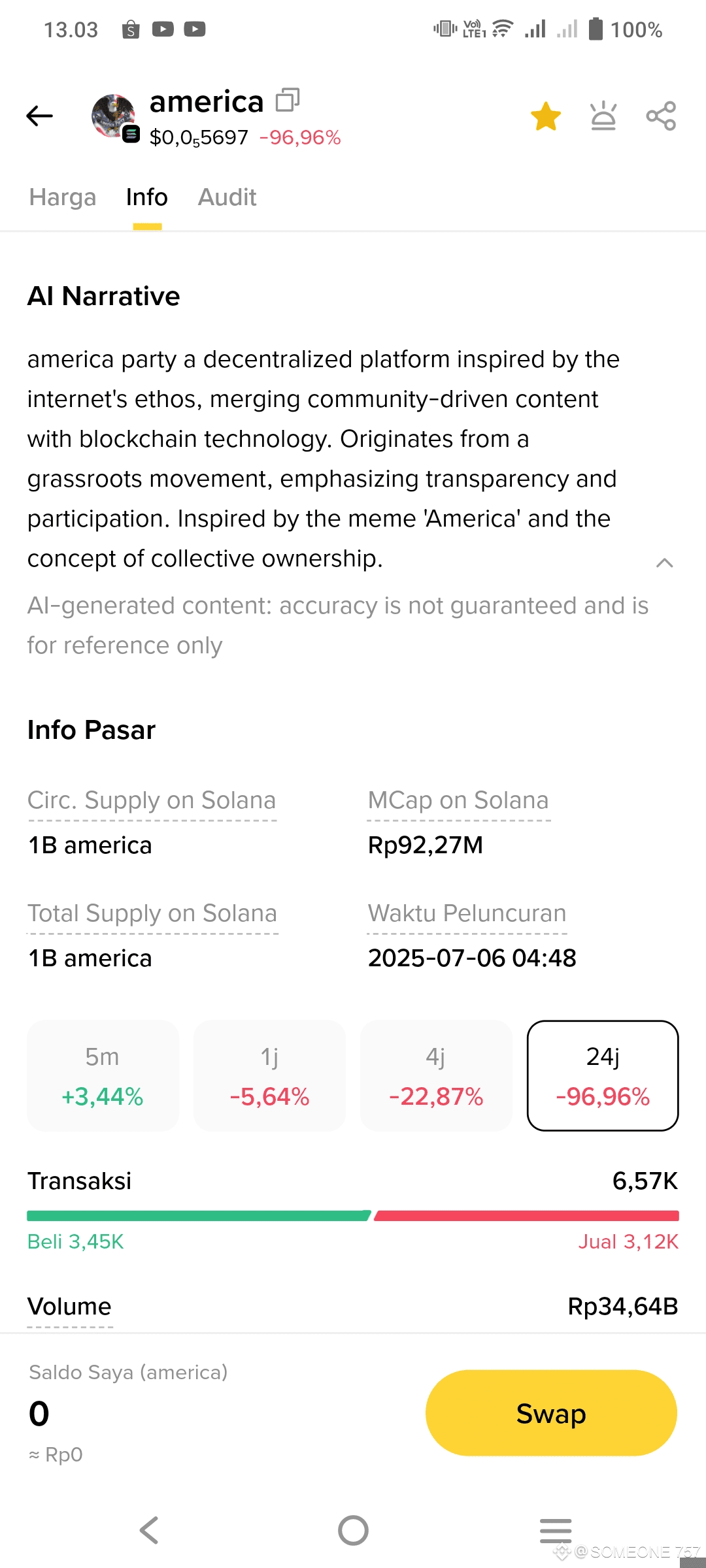Select the 5m timeframe option
Screen dimensions: 706x1568
(x=103, y=1075)
